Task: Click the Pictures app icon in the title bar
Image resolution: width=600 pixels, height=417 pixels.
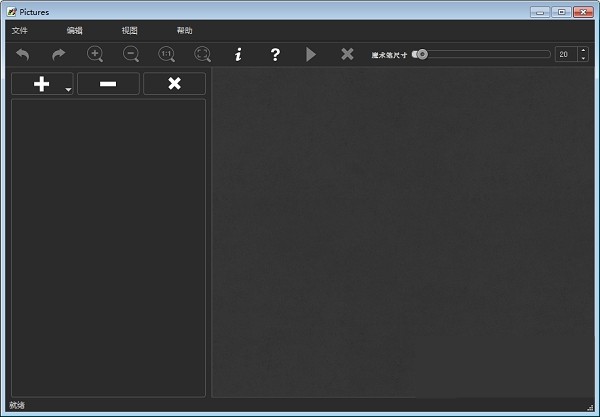Action: coord(12,12)
